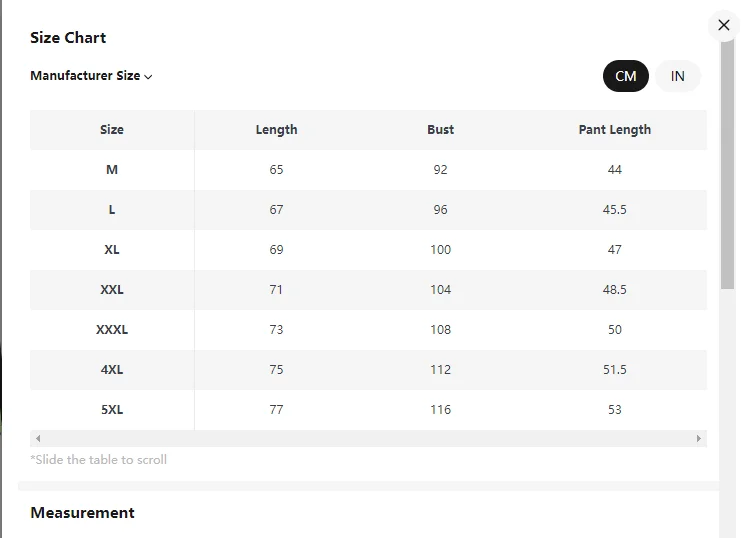Click the 5XL size row label

[112, 410]
